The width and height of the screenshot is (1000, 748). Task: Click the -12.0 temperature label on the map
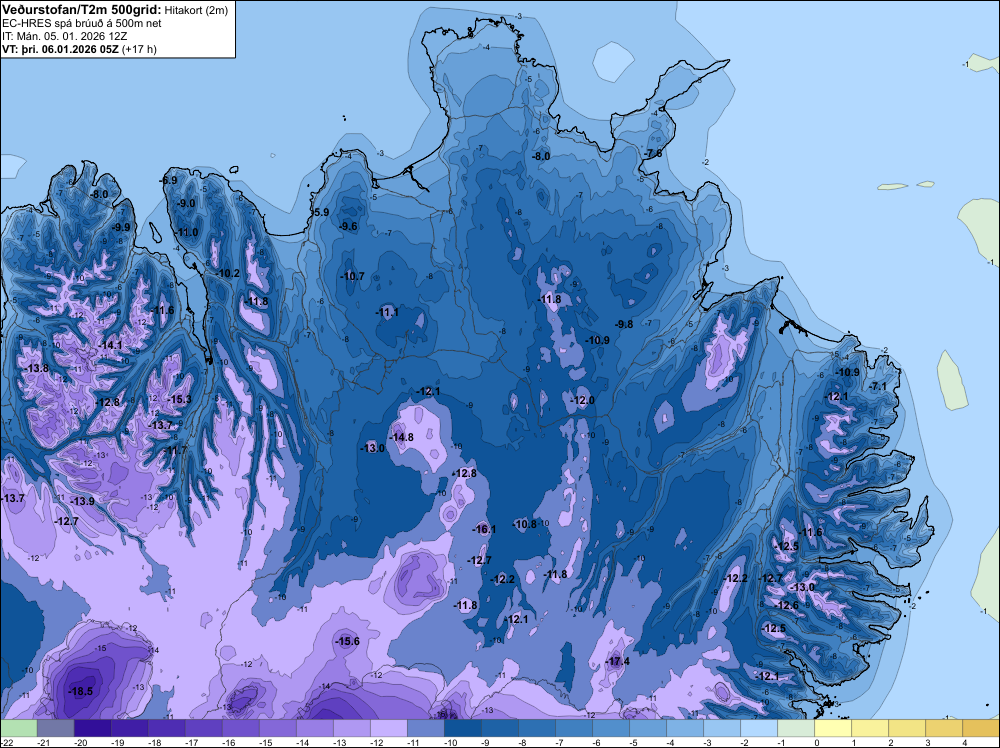click(x=582, y=400)
